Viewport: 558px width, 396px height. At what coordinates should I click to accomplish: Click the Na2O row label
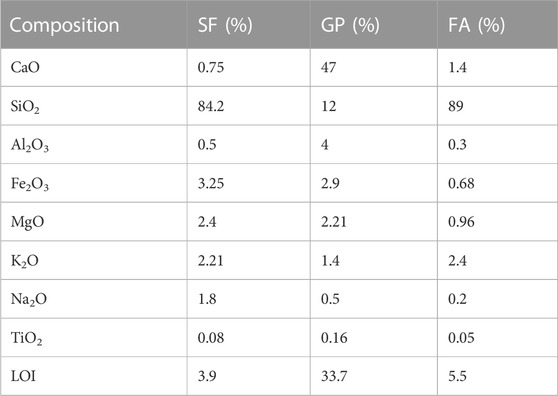pos(28,300)
